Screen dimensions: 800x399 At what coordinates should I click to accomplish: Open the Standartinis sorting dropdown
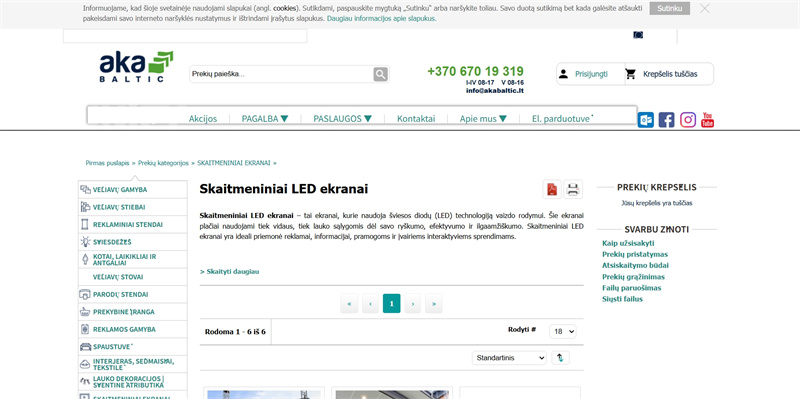[x=509, y=358]
